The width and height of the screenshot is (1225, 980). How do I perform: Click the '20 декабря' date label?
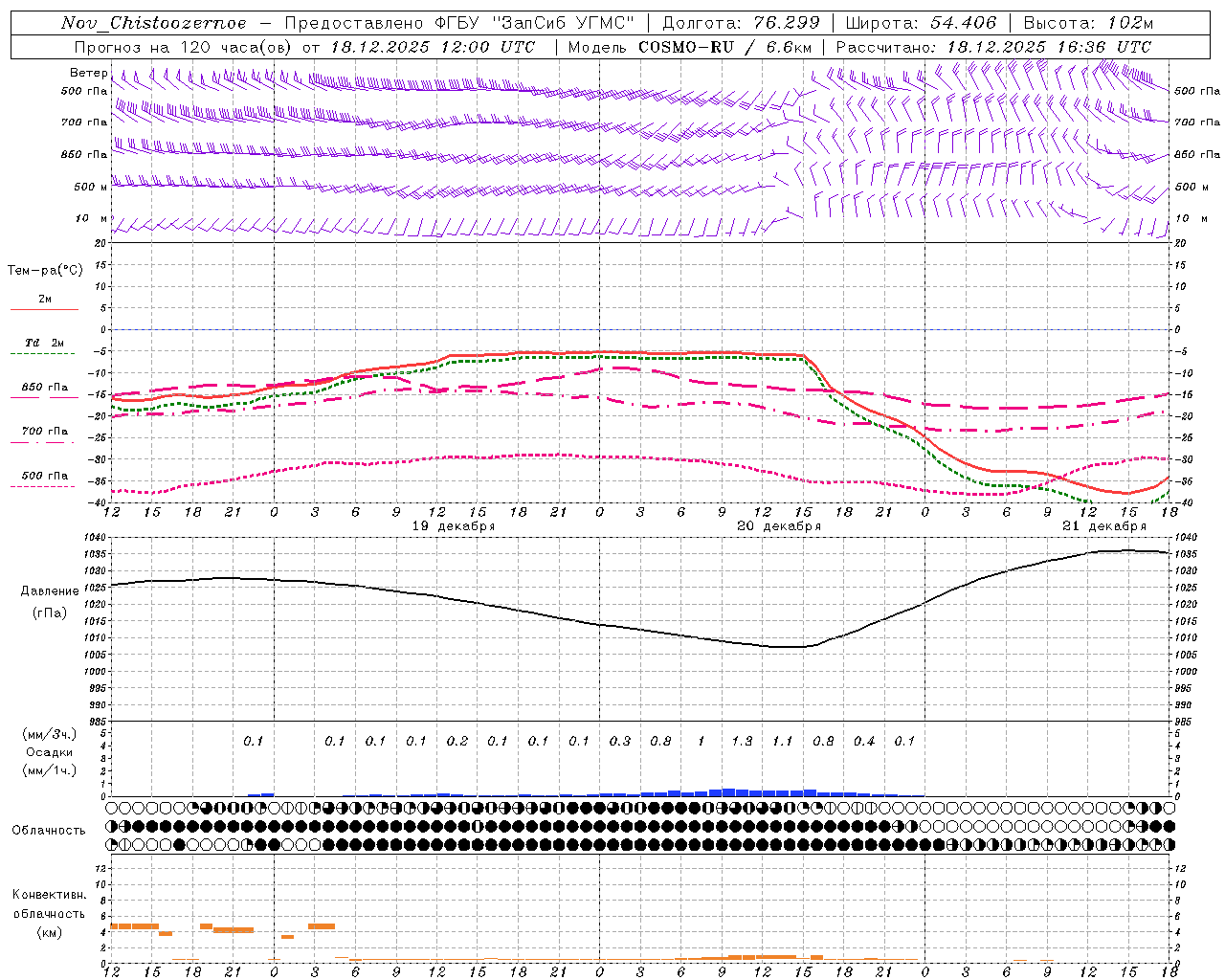pyautogui.click(x=779, y=526)
